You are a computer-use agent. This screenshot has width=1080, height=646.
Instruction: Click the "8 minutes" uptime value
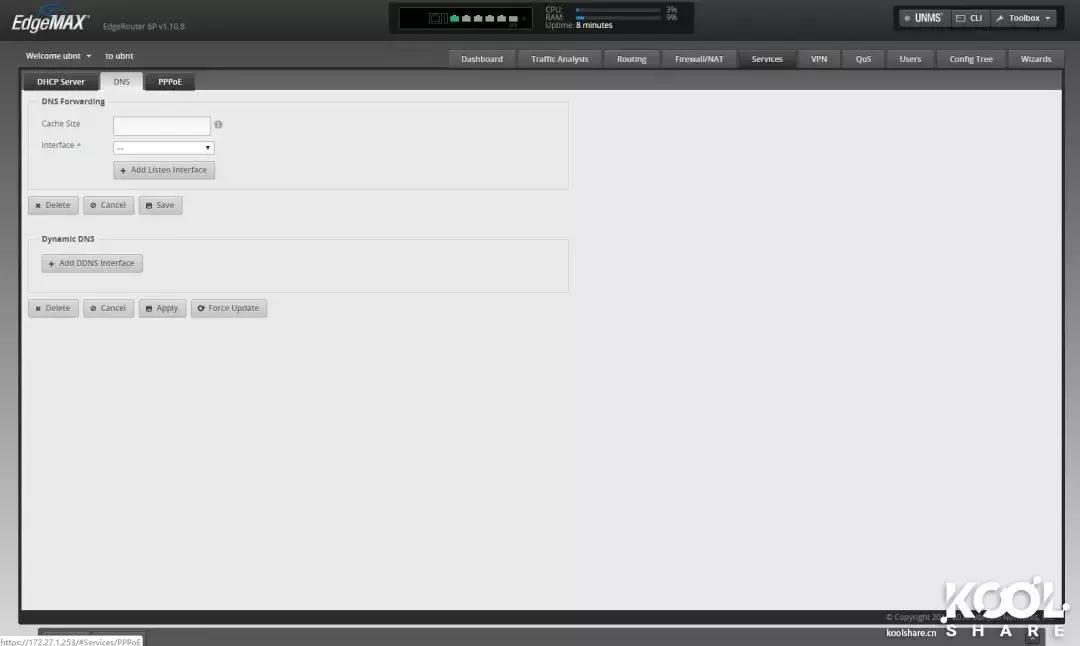coord(594,25)
